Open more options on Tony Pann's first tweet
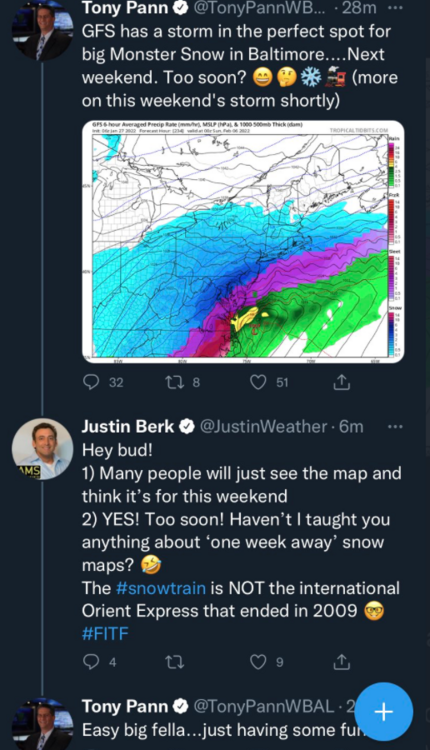The image size is (430, 750). tap(395, 8)
